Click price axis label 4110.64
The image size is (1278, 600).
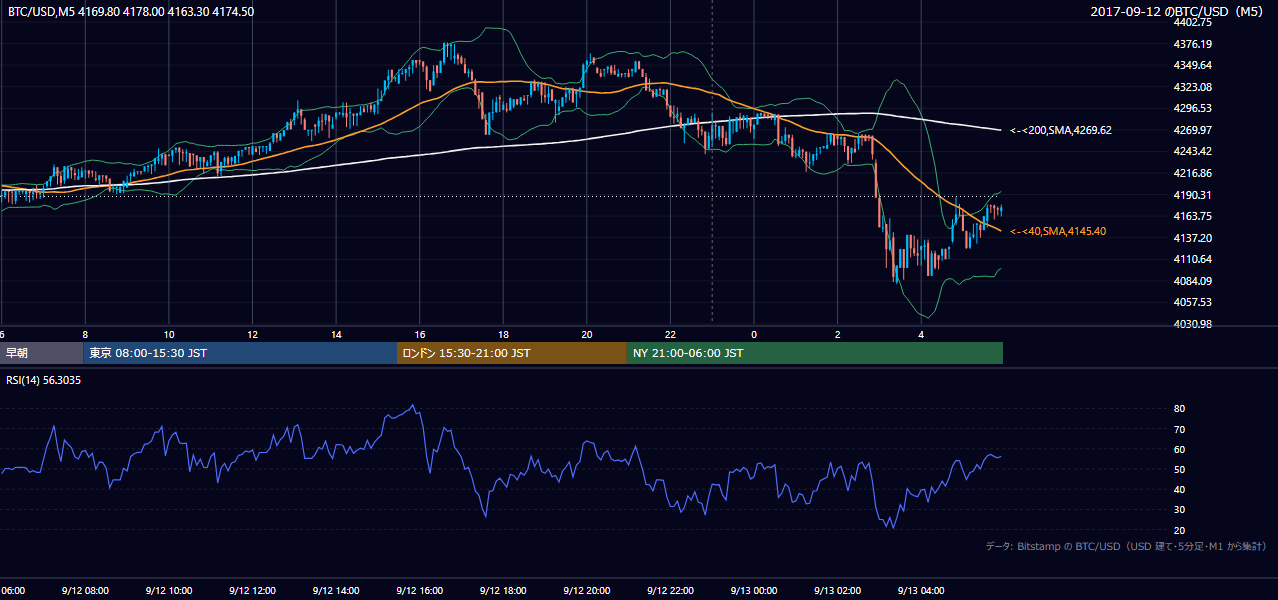click(x=1192, y=259)
